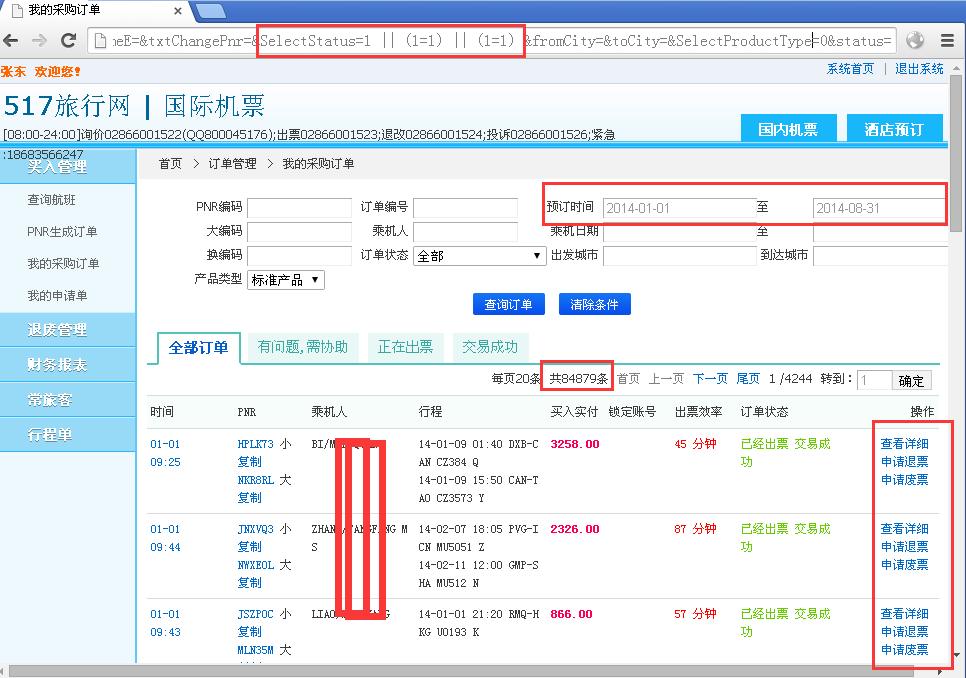Image resolution: width=966 pixels, height=678 pixels.
Task: Close the 我的采购订单 browser tab
Action: [177, 11]
